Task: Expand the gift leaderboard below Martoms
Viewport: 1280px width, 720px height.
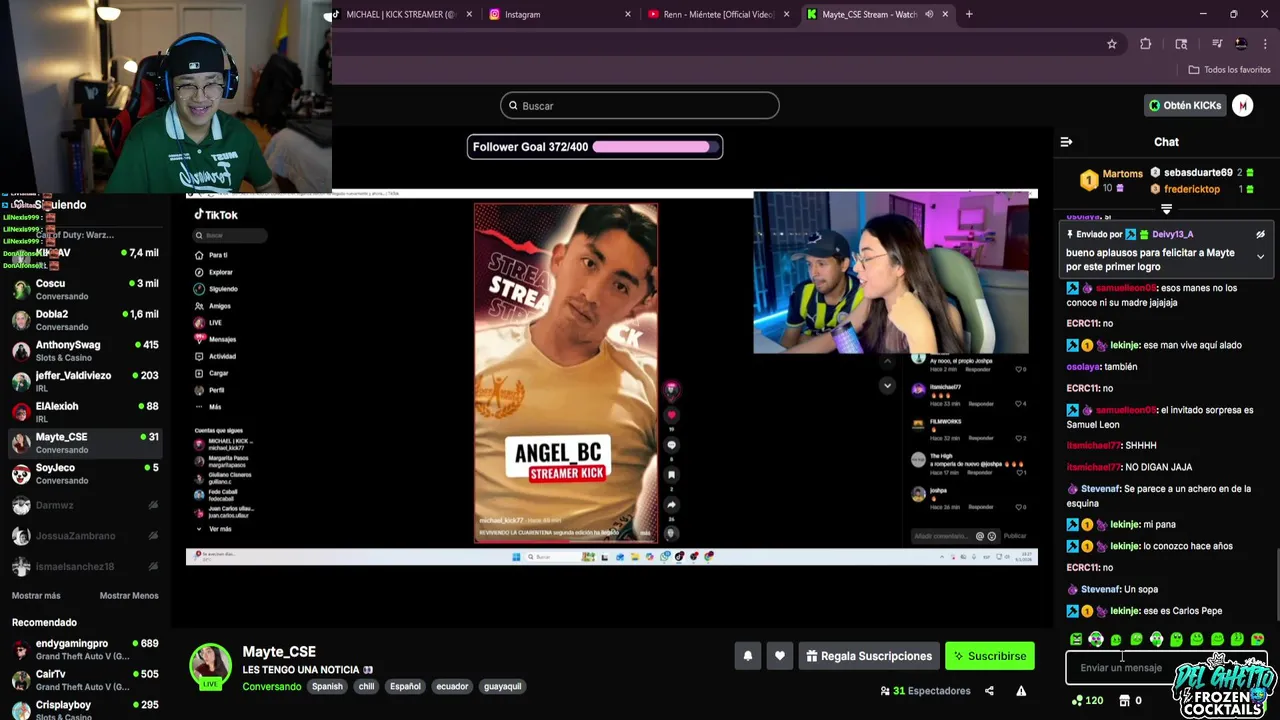Action: 1166,209
